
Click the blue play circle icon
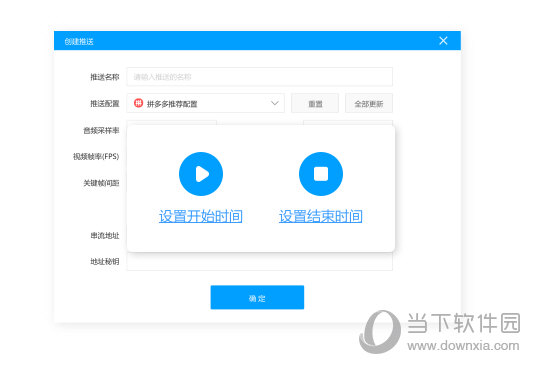201,174
